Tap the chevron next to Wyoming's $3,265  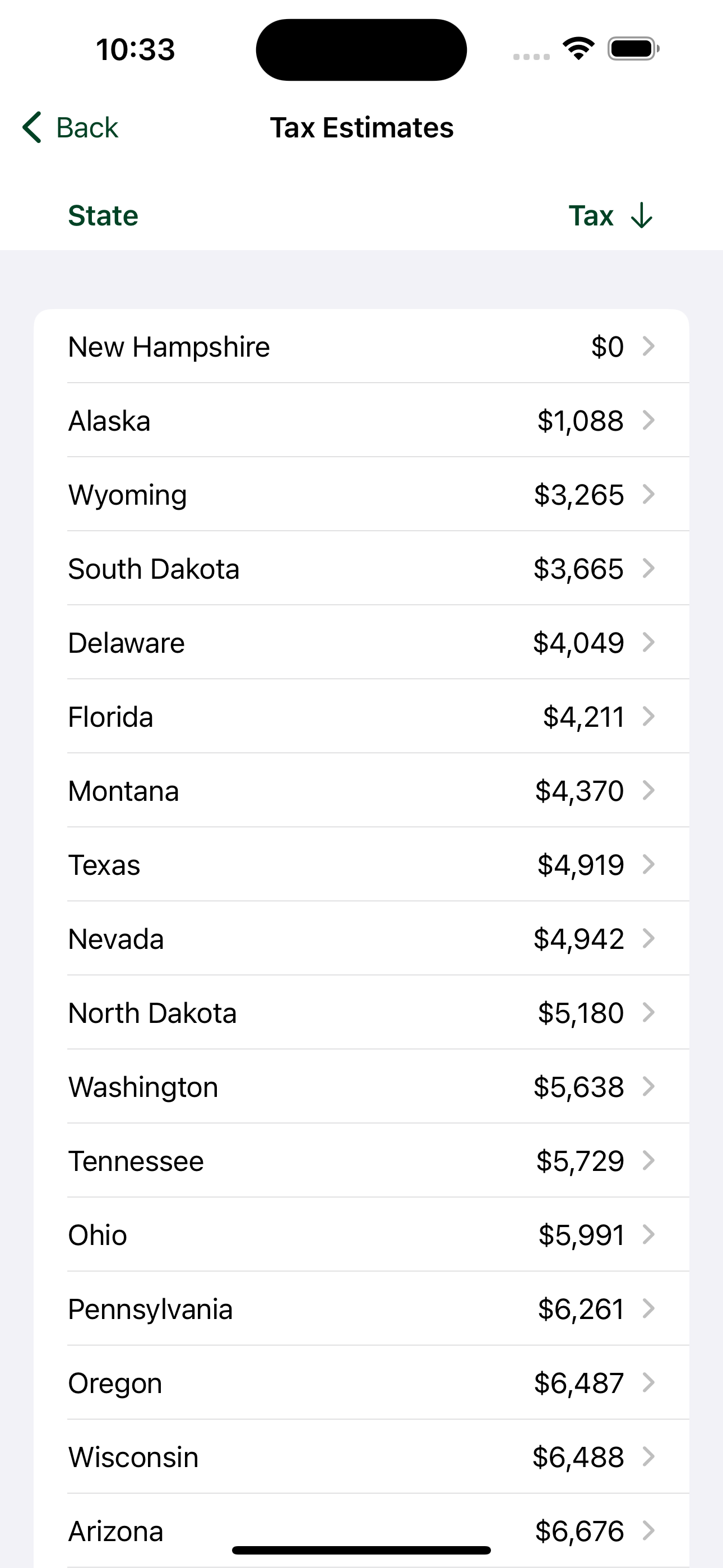(x=649, y=494)
